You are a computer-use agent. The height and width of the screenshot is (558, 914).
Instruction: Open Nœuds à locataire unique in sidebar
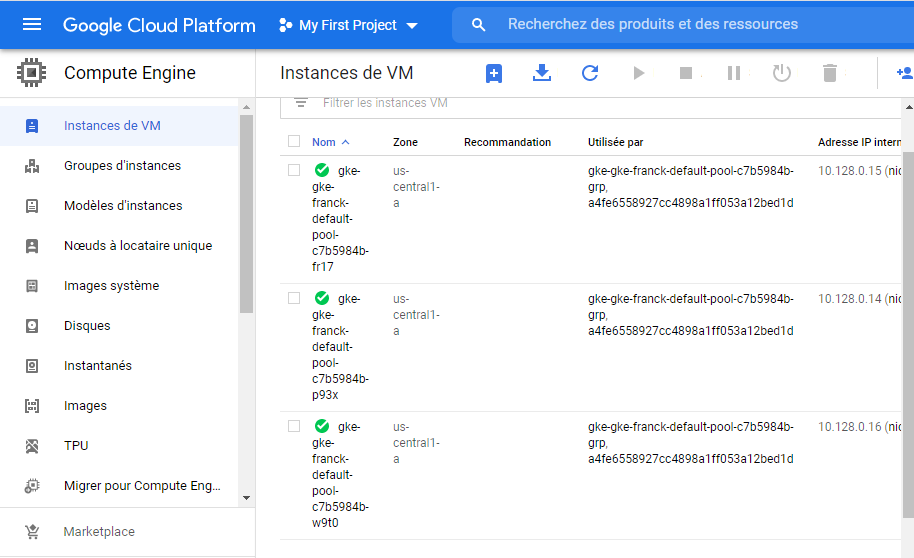pos(119,245)
